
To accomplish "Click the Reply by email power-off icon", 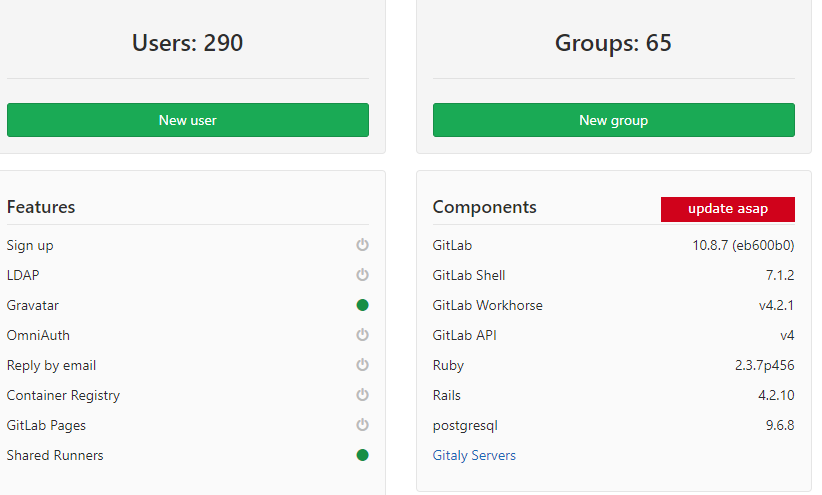I will [362, 365].
